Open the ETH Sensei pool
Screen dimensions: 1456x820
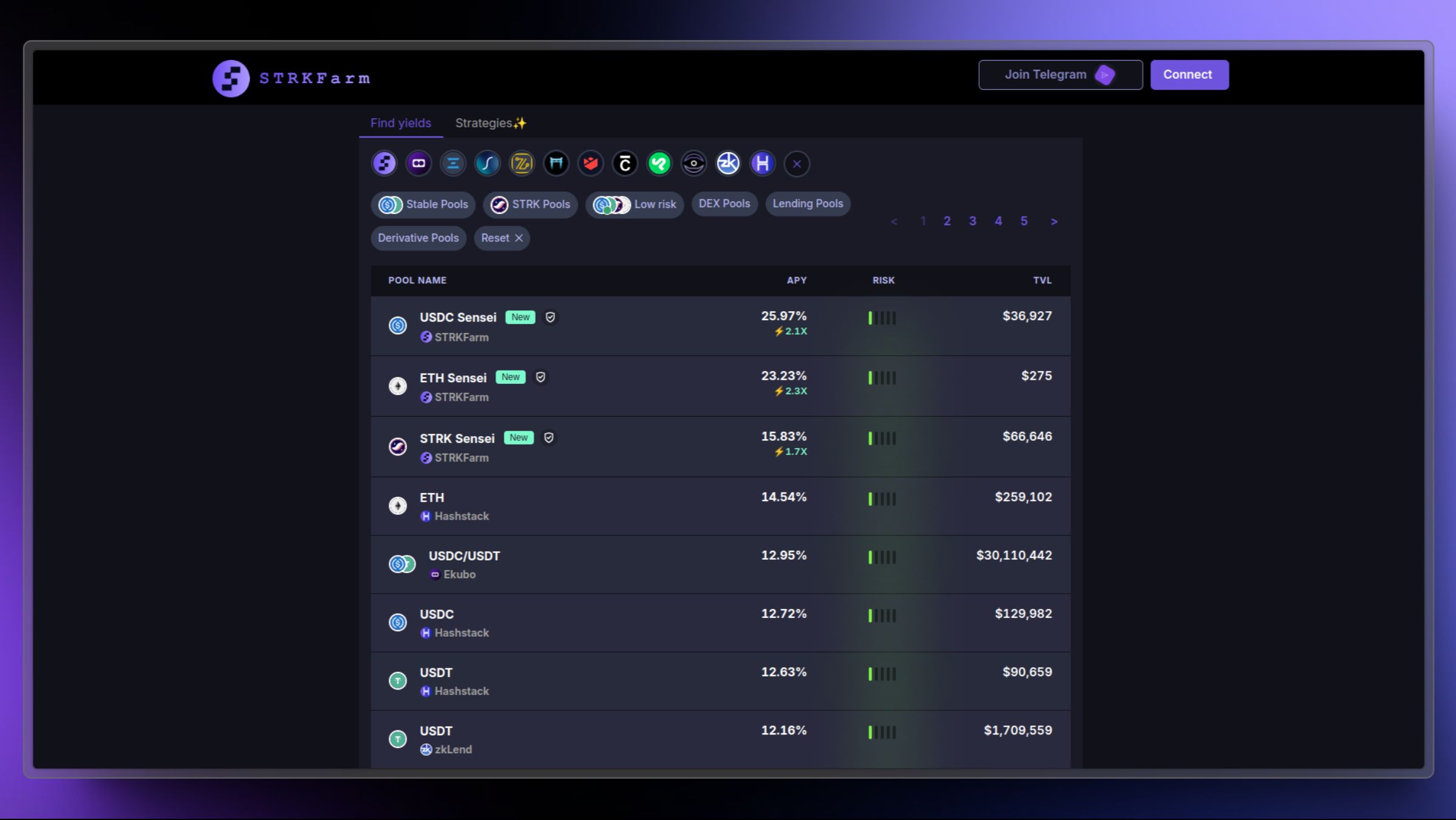click(x=721, y=386)
